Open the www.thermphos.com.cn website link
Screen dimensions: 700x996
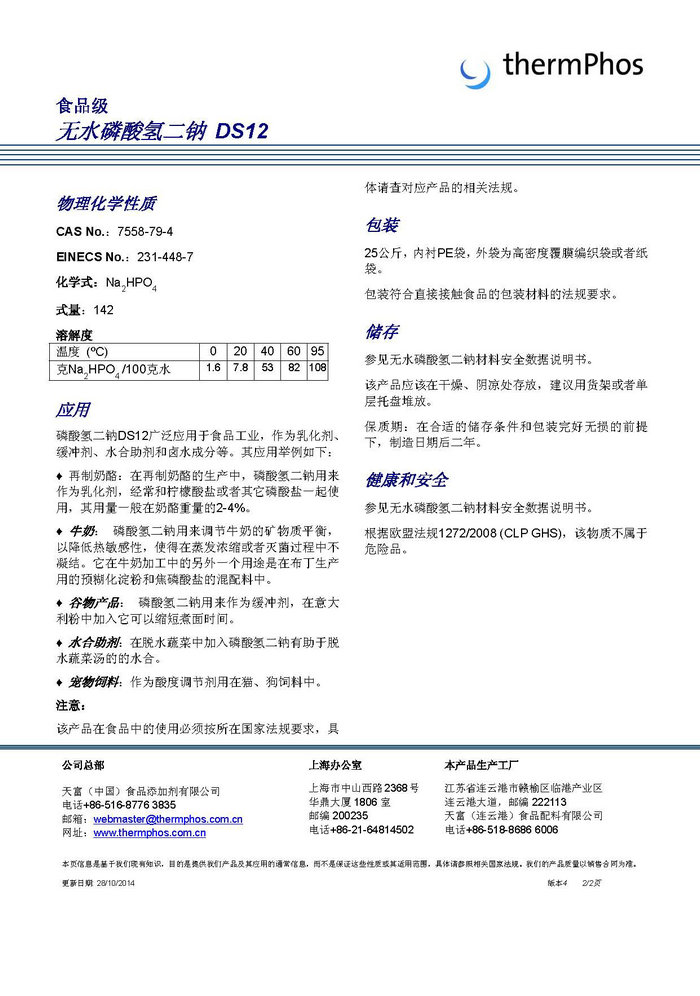pos(149,833)
